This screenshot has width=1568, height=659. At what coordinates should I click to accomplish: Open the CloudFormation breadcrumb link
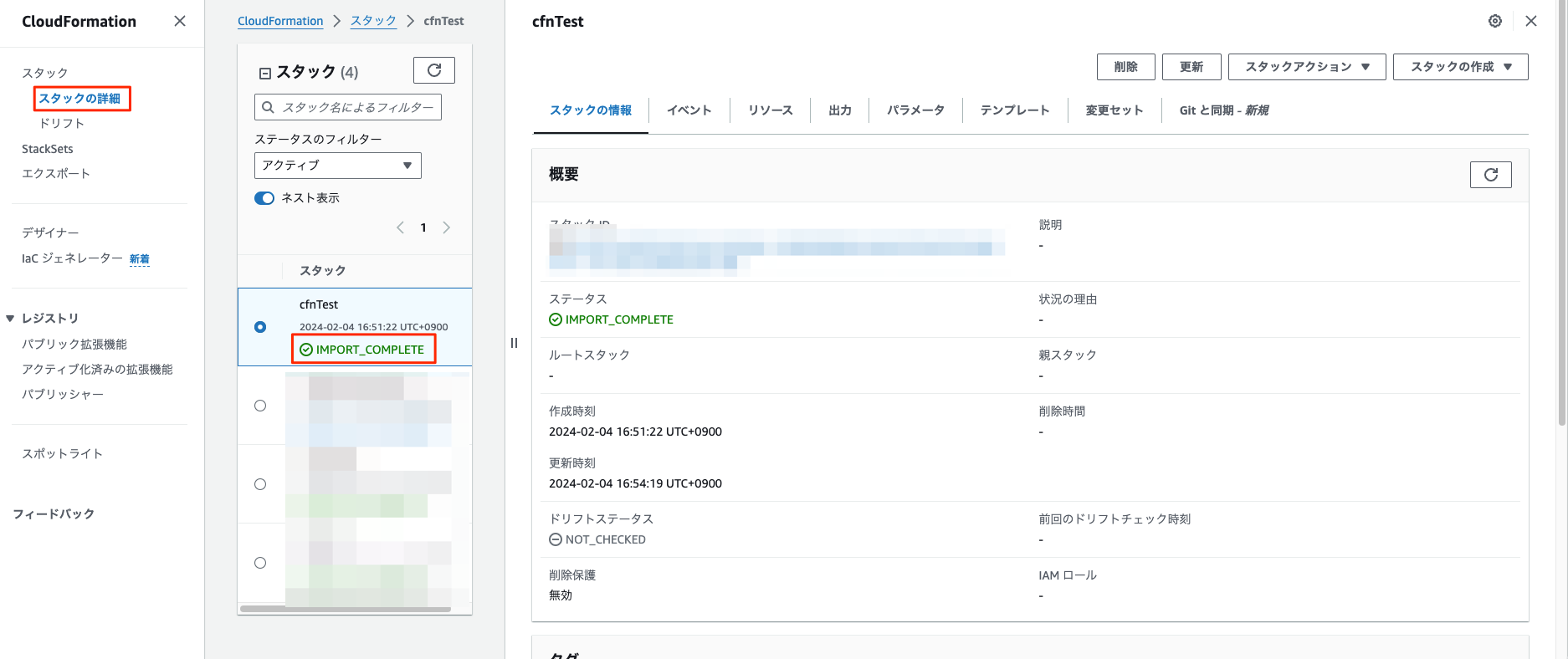280,21
